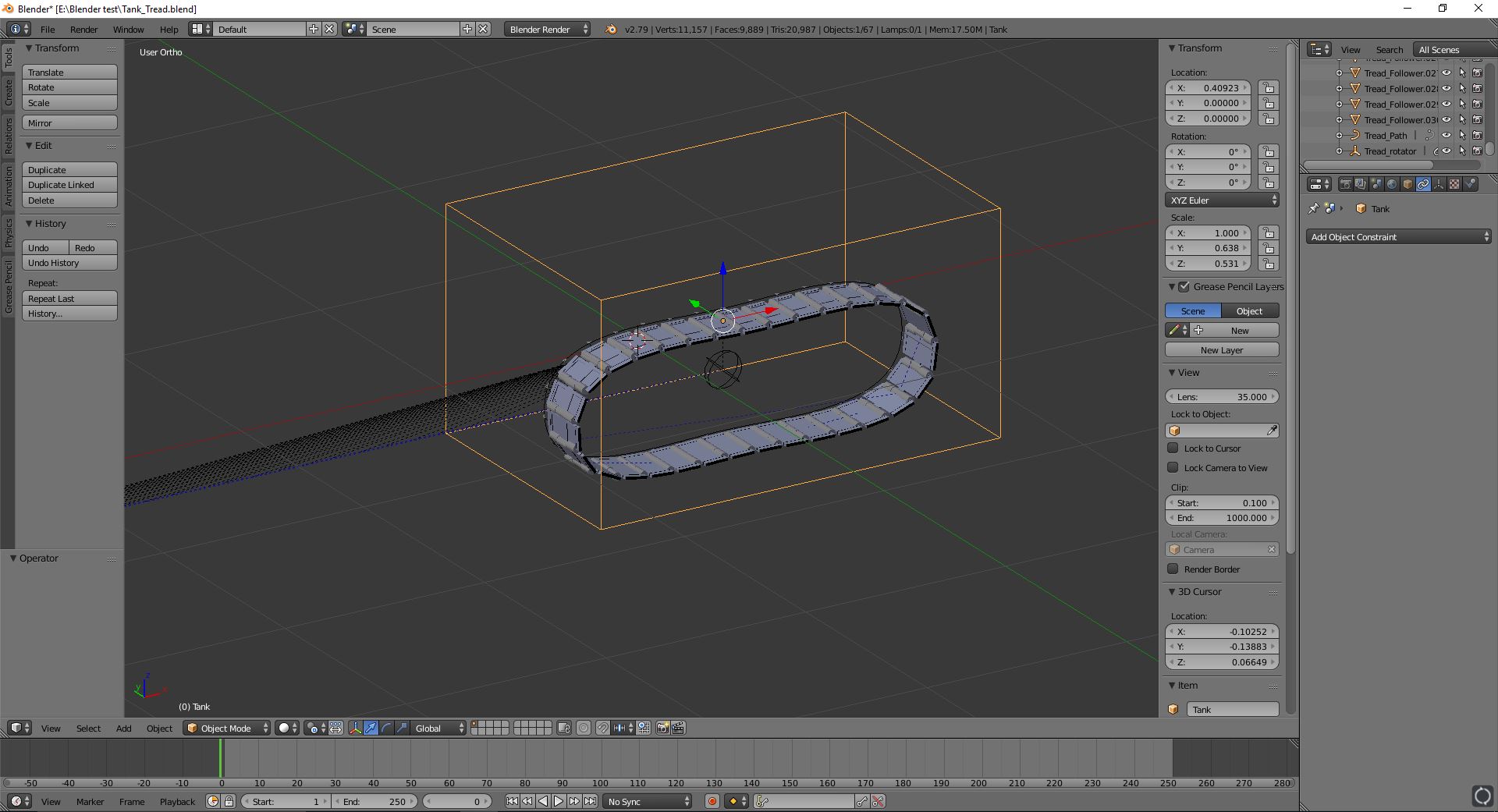Open the Object Mode dropdown
The width and height of the screenshot is (1498, 812).
coord(227,728)
